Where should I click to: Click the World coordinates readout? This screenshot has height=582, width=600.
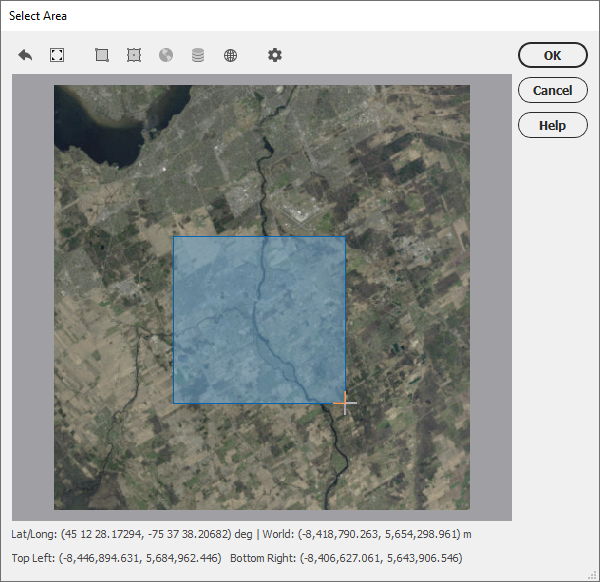tap(367, 534)
